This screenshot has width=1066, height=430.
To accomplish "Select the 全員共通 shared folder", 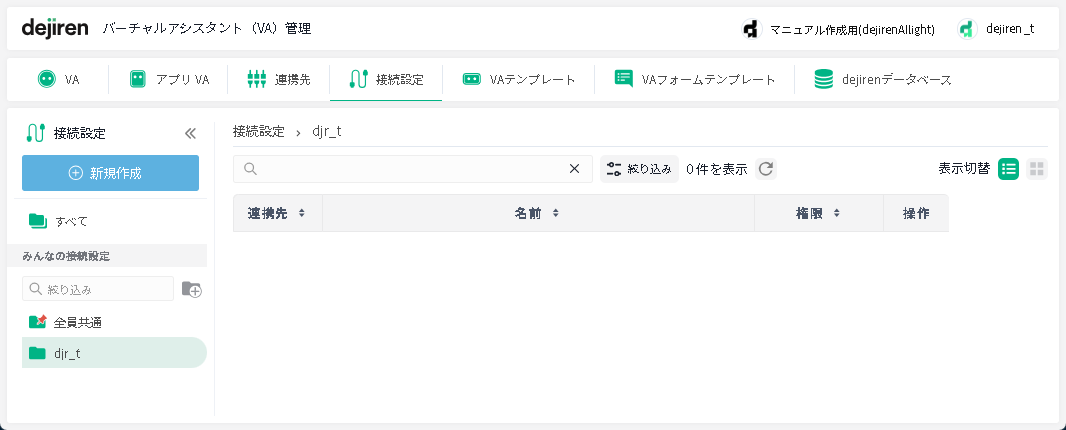I will (77, 322).
